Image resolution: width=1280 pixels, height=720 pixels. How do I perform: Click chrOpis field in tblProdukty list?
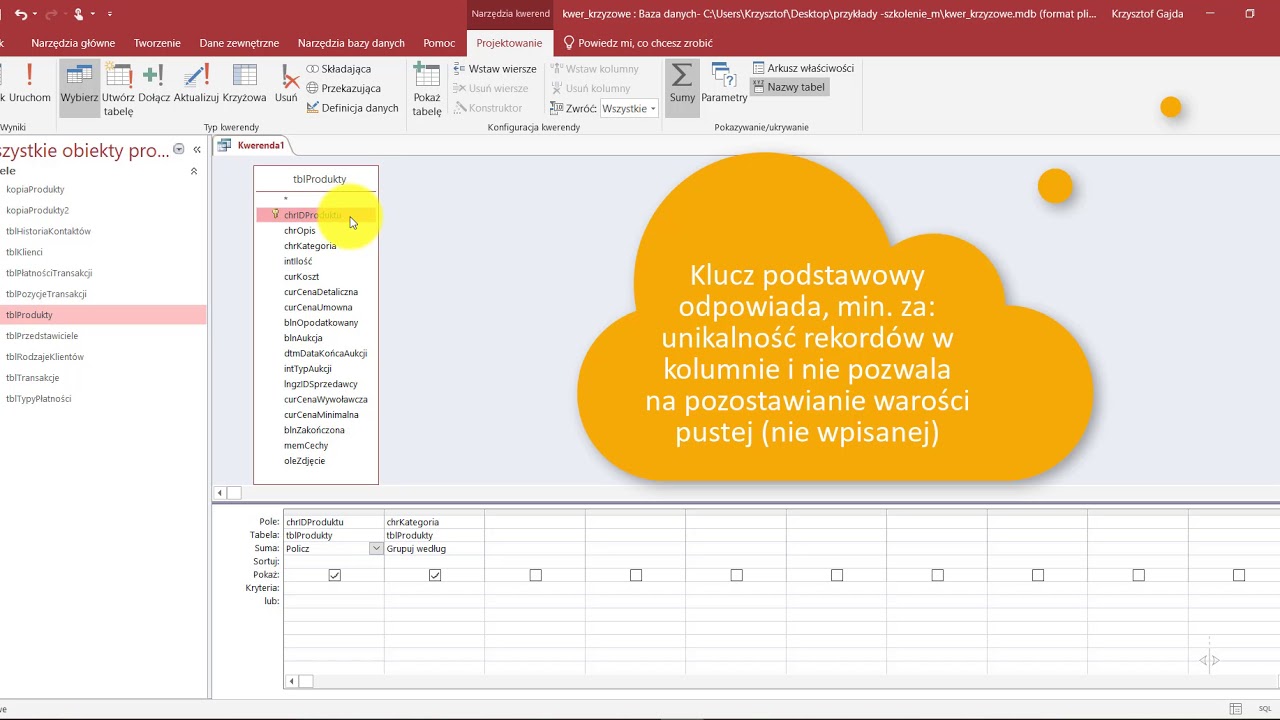tap(299, 230)
